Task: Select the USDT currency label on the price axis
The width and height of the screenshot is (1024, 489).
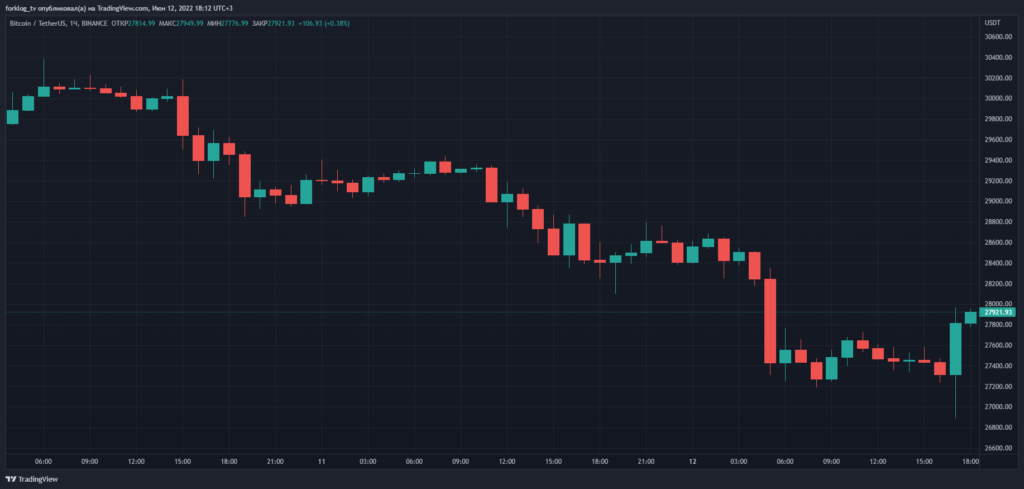Action: [x=993, y=21]
